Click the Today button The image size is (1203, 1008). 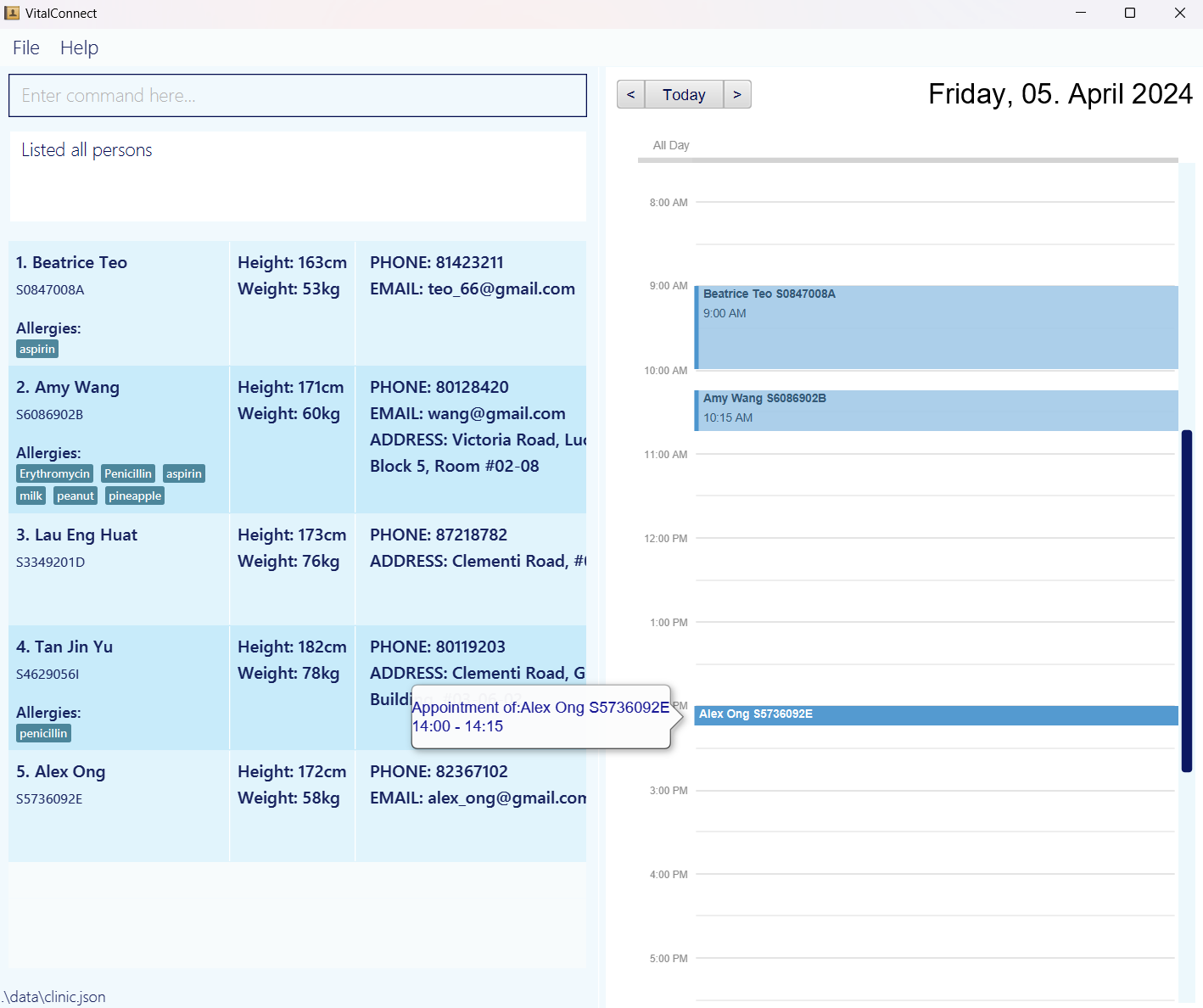tap(684, 94)
